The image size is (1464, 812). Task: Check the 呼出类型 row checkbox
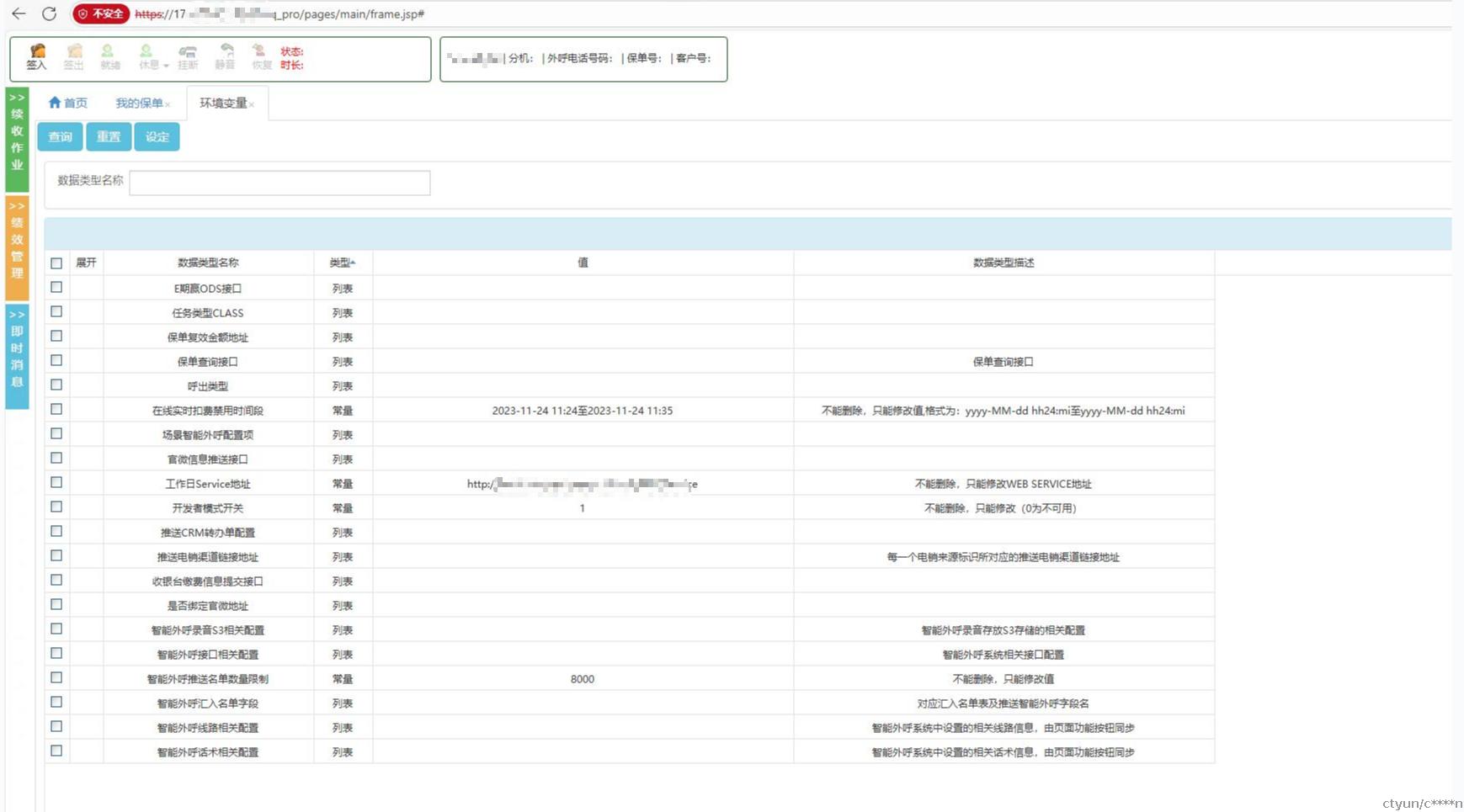coord(56,385)
